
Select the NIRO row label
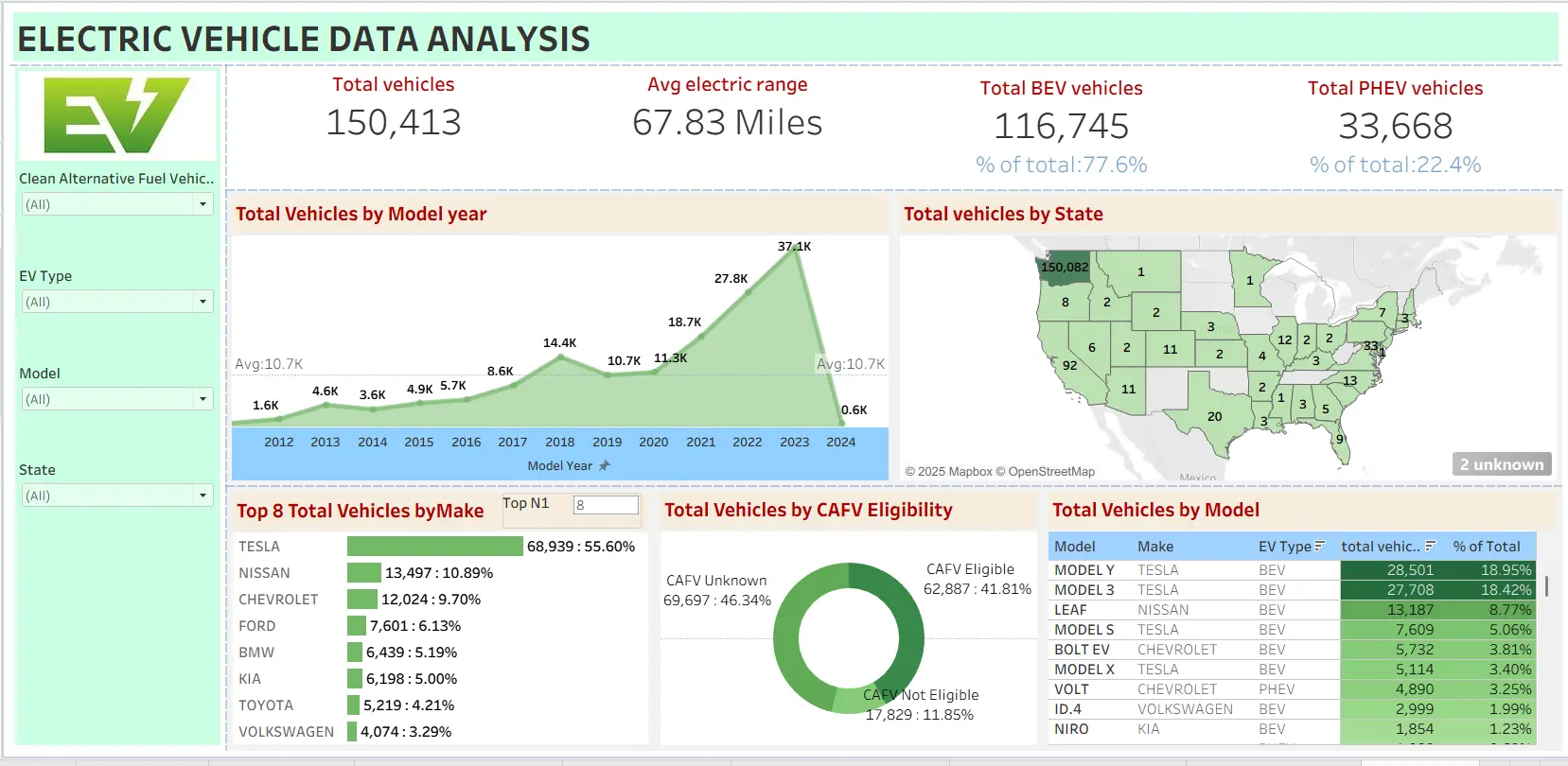1071,729
